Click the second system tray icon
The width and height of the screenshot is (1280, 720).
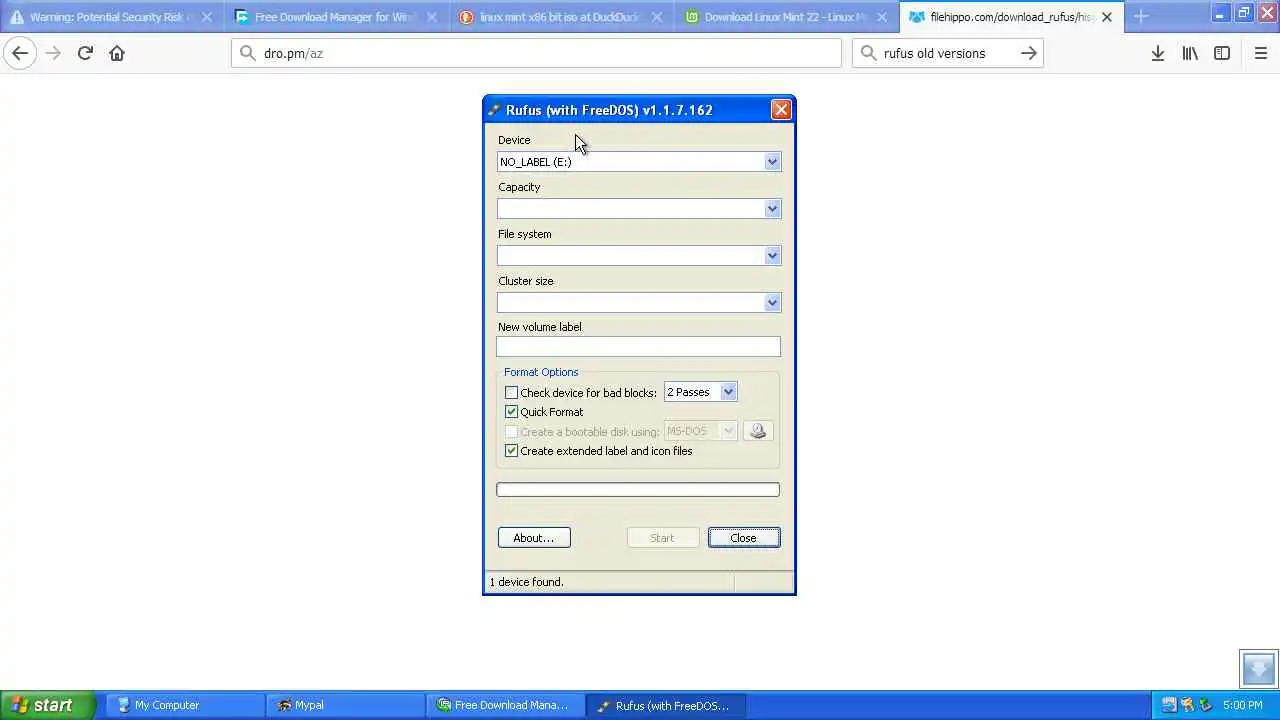tap(1187, 705)
